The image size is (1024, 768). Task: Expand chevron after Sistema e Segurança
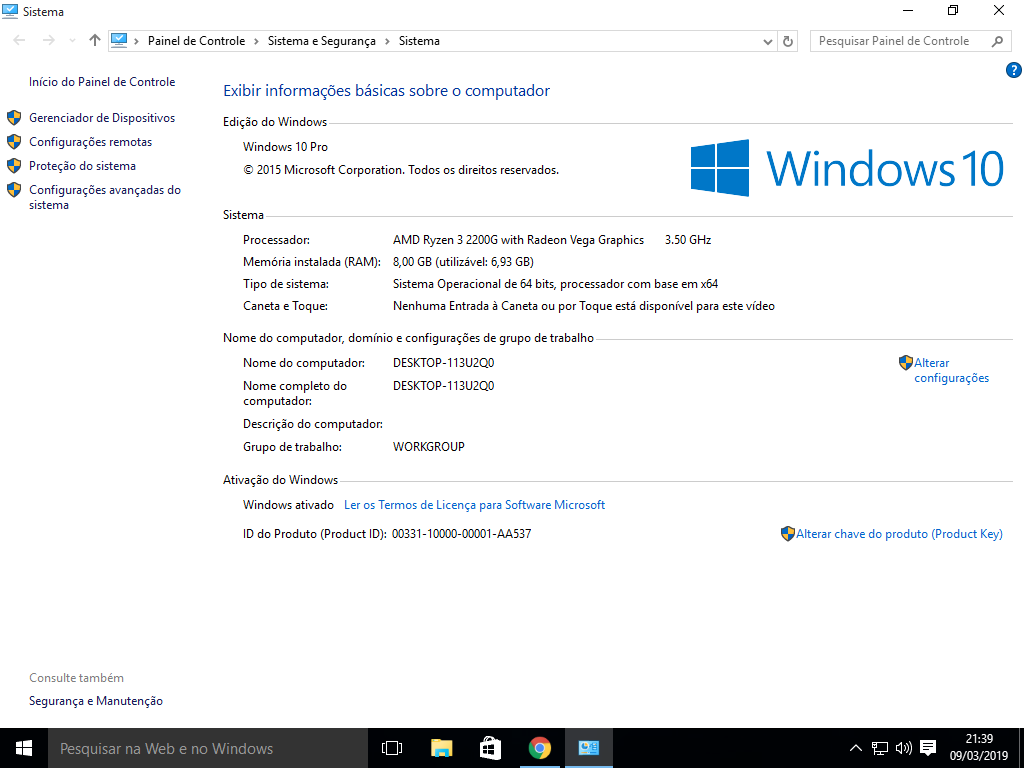(x=387, y=41)
